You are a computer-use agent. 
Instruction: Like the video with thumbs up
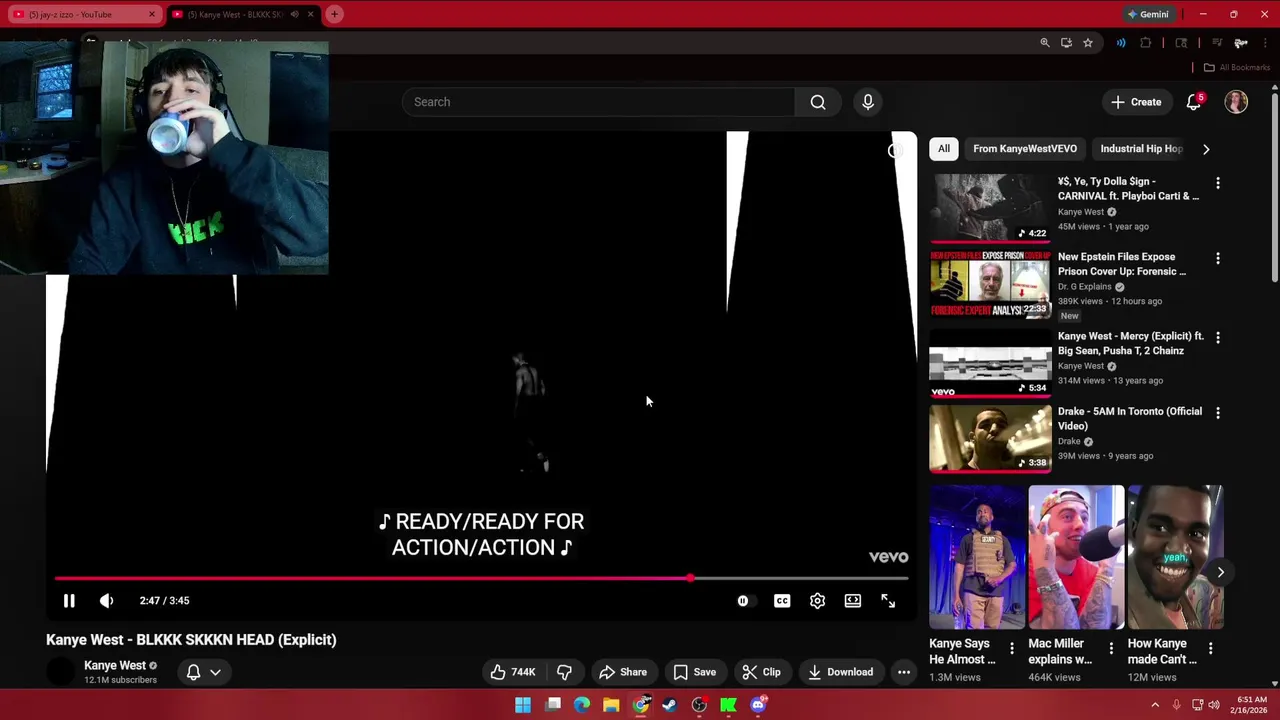[x=513, y=672]
